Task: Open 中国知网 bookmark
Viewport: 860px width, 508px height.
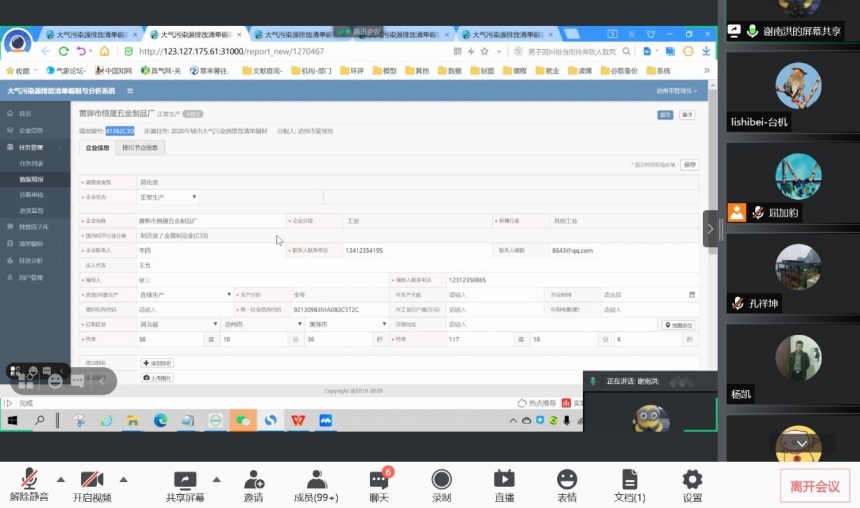Action: [114, 71]
